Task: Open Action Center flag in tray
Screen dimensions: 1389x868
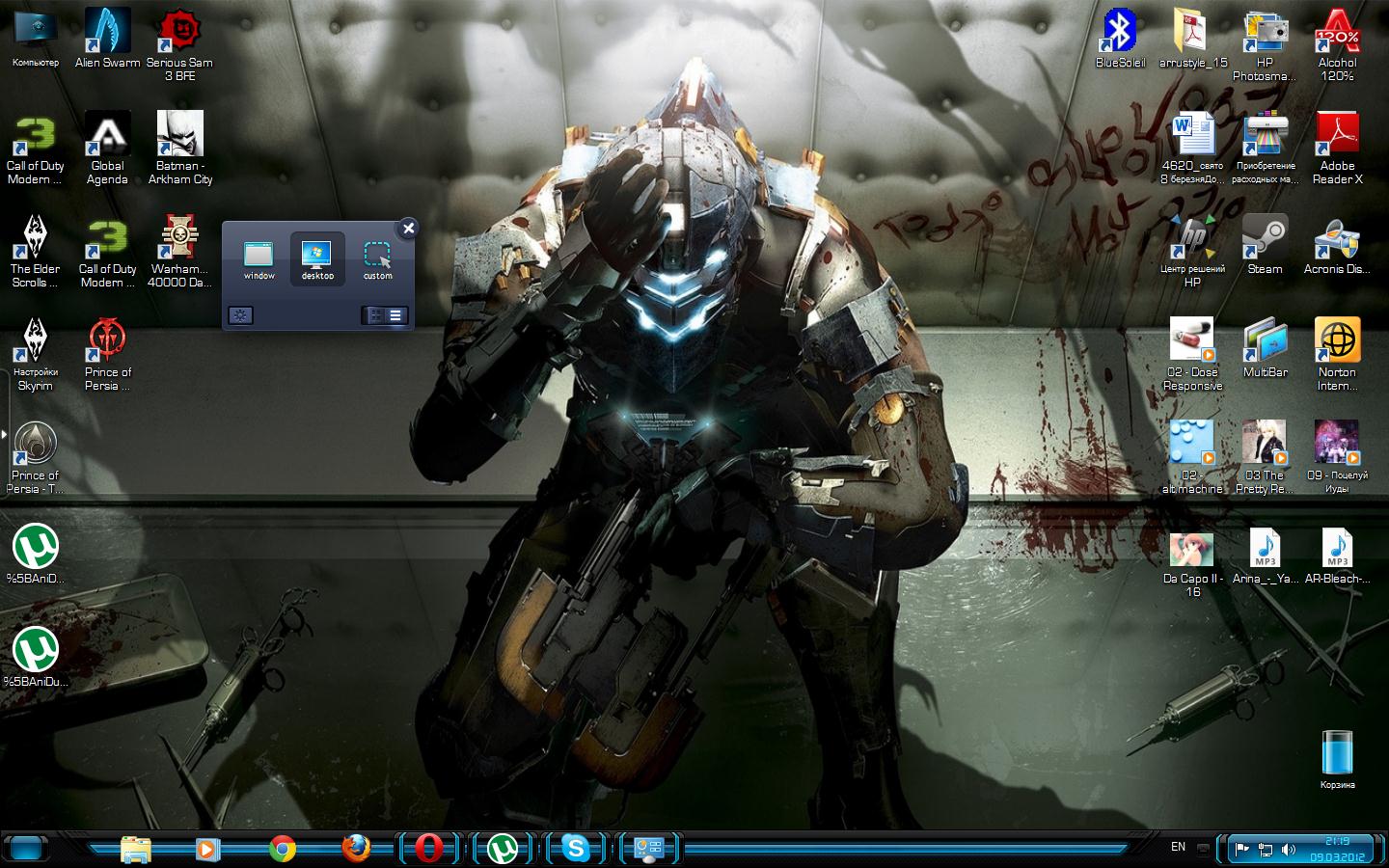Action: (x=1242, y=850)
